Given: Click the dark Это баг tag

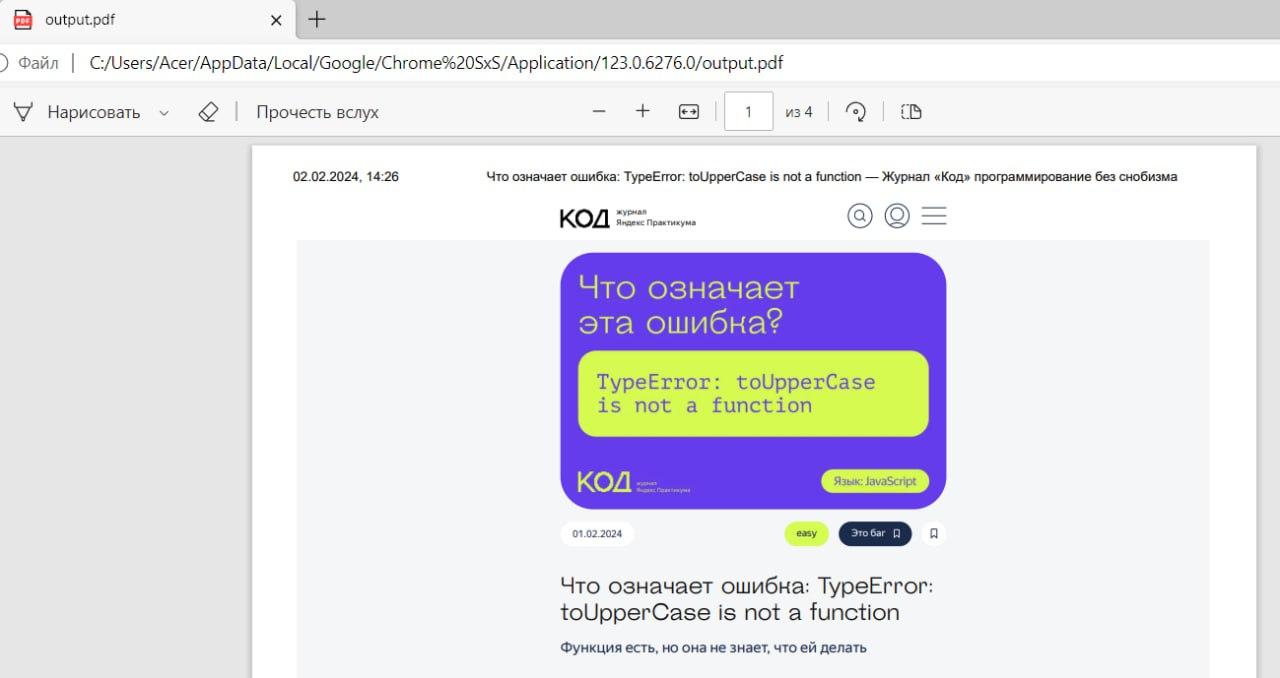Looking at the screenshot, I should pos(874,534).
